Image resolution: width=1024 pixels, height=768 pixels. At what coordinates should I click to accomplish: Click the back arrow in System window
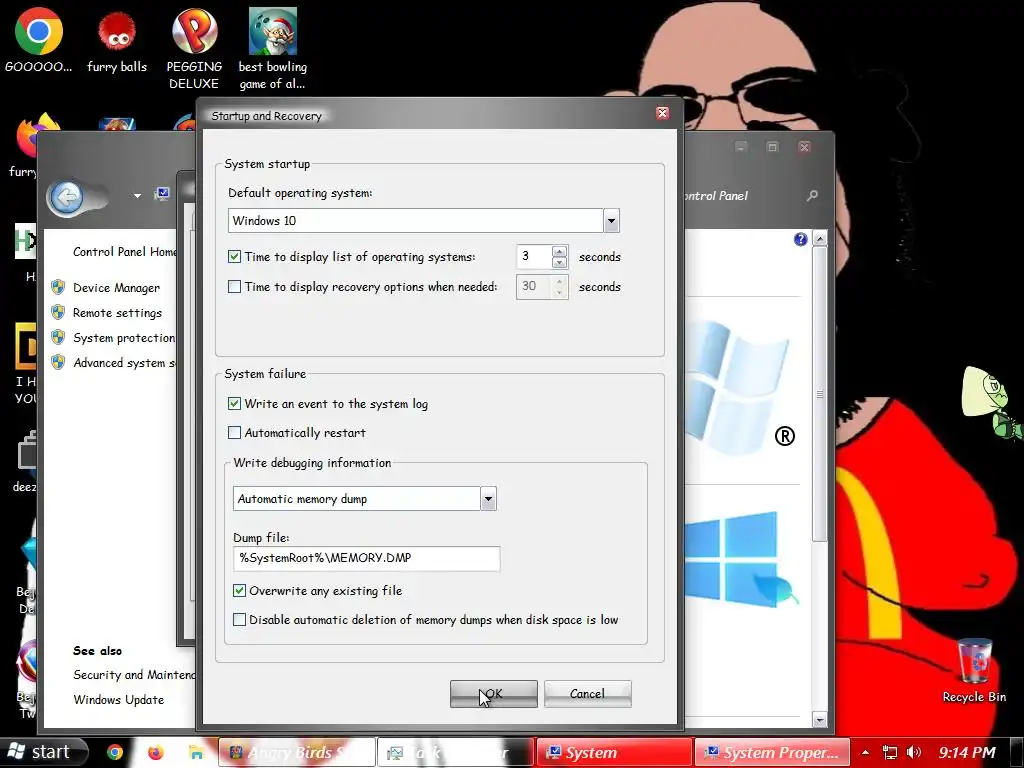click(x=67, y=197)
